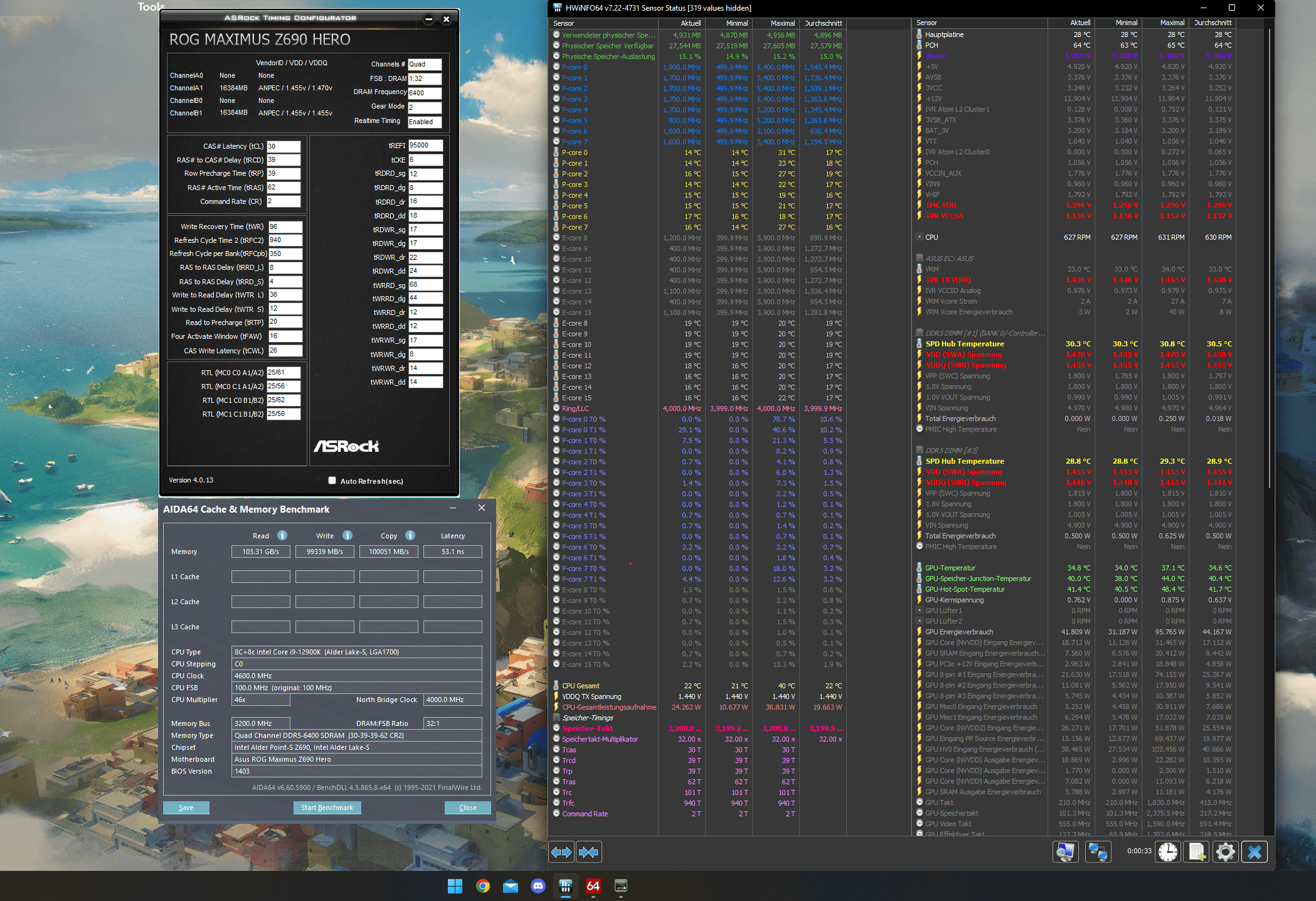The image size is (1316, 901).
Task: Click left pane Maximal column header
Action: coord(775,23)
